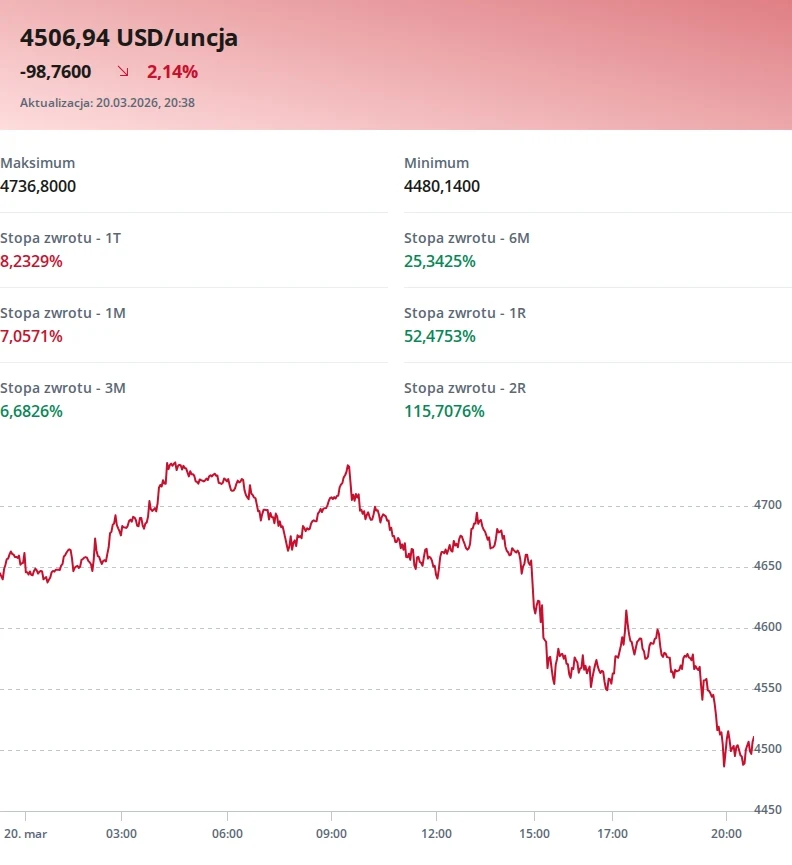Click the red downward trend arrow icon
This screenshot has width=792, height=865.
[123, 71]
